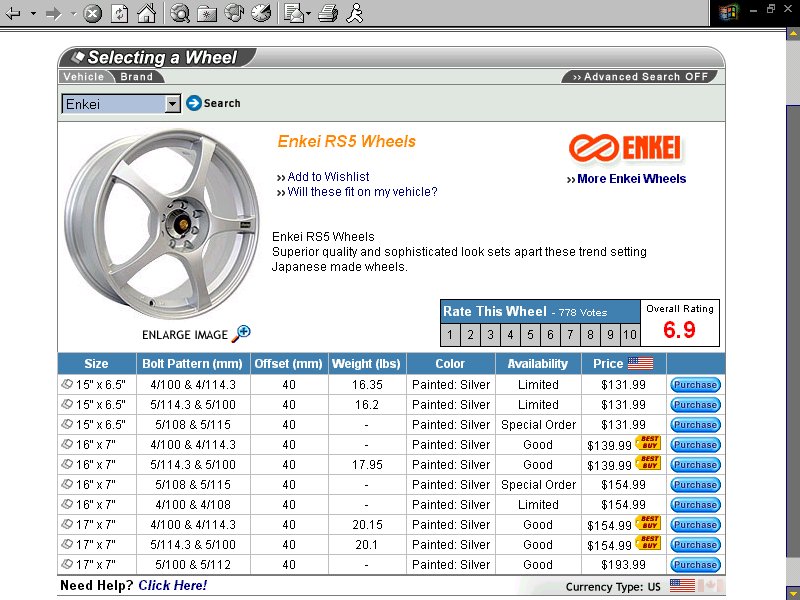Click the Windows flag logo

point(729,12)
